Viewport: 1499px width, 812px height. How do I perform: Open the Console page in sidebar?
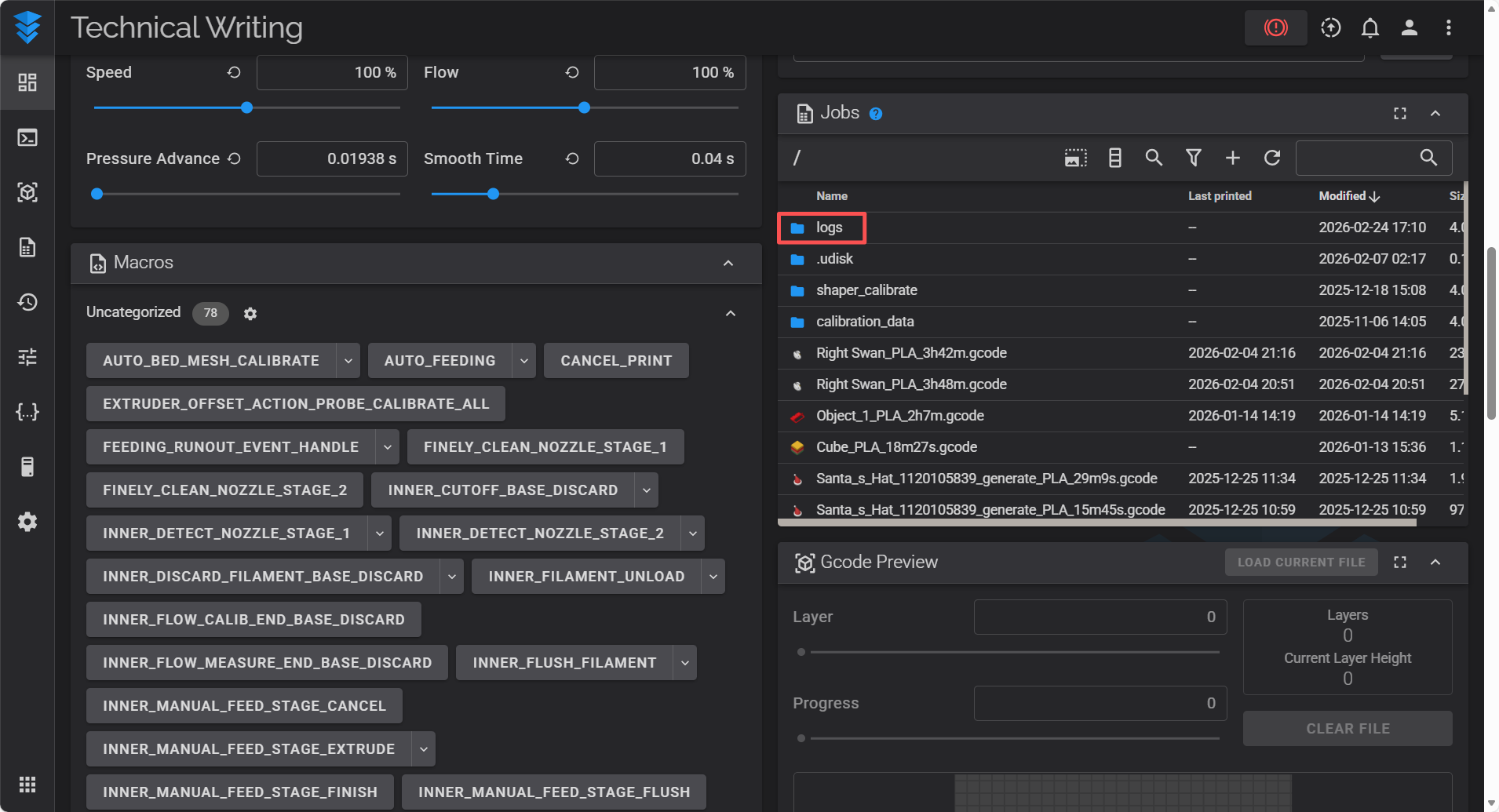click(x=27, y=138)
